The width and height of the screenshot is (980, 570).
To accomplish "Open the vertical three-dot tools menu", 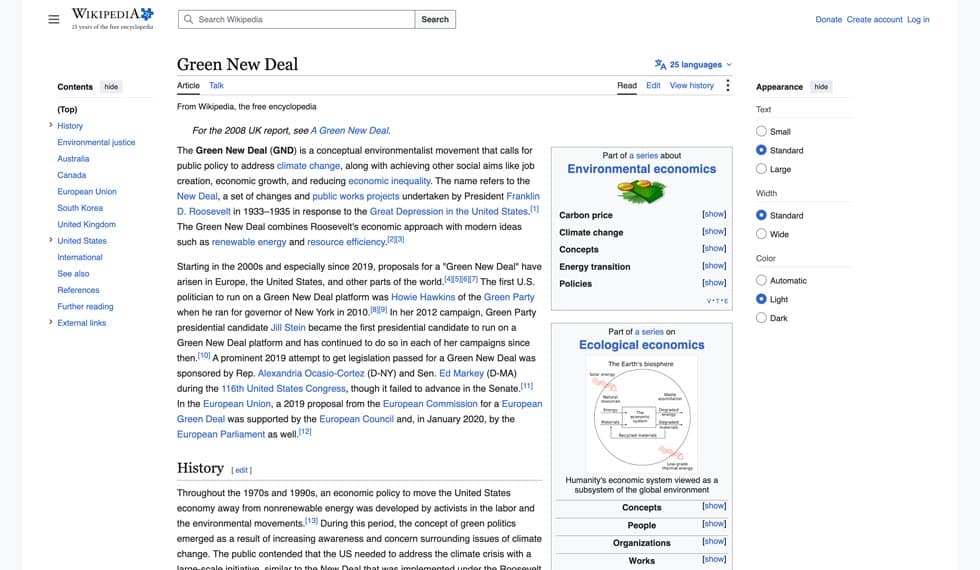I will pyautogui.click(x=728, y=86).
